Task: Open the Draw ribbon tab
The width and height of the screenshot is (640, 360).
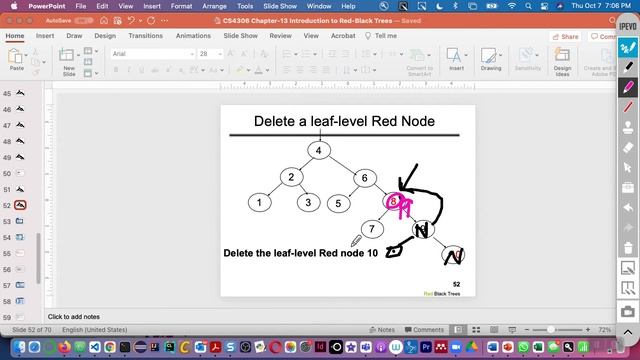Action: click(x=74, y=36)
